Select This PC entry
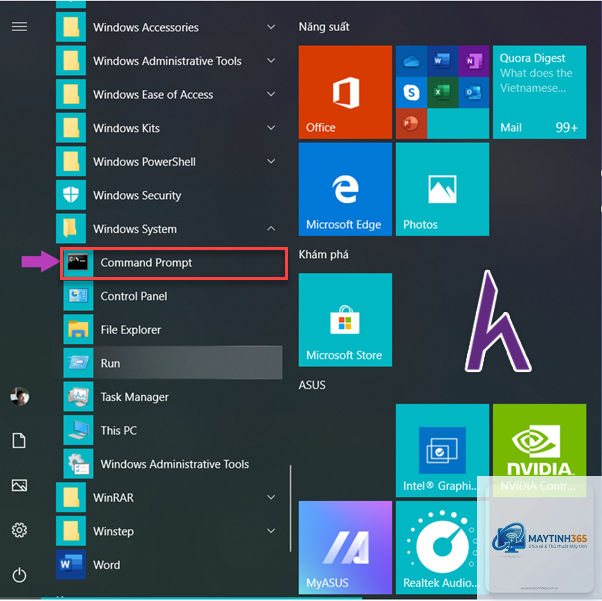 173,430
